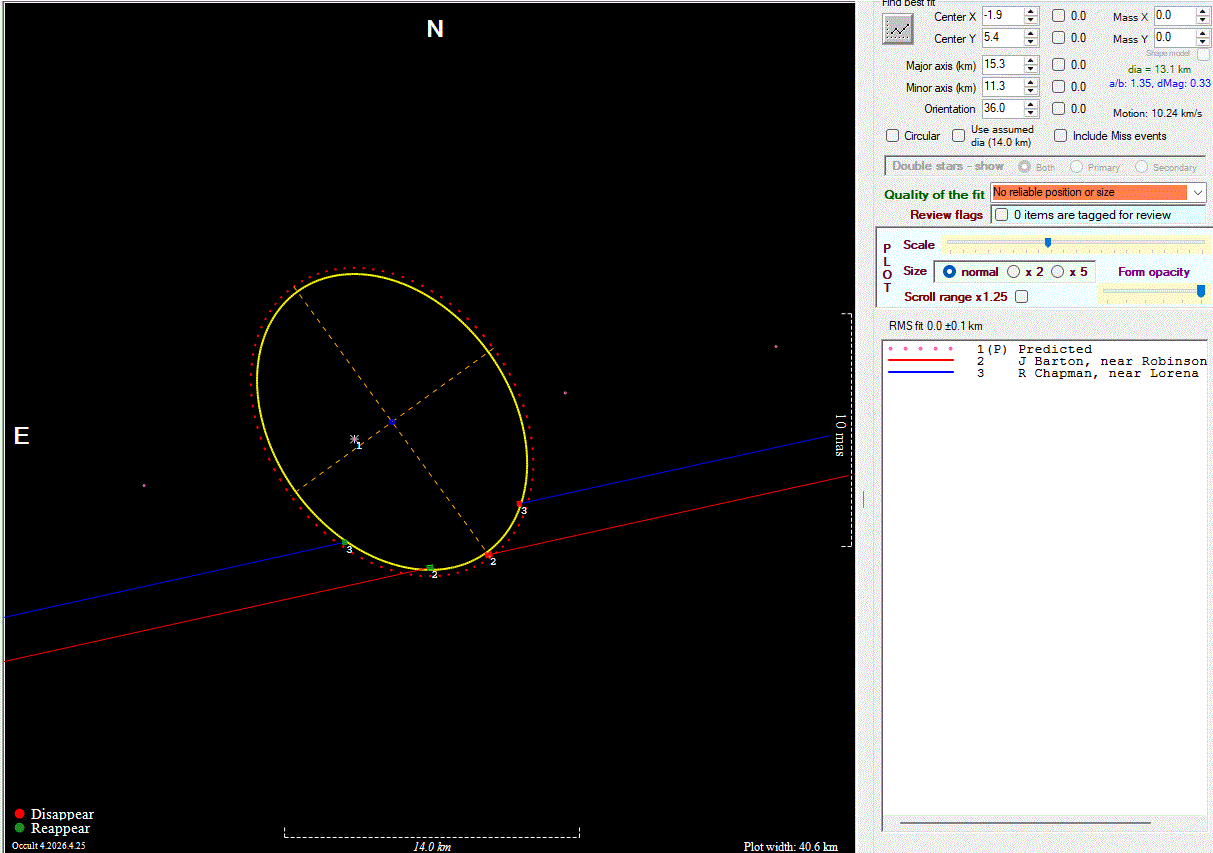Click the Shape model checkbox
The height and width of the screenshot is (853, 1213).
tap(1204, 55)
